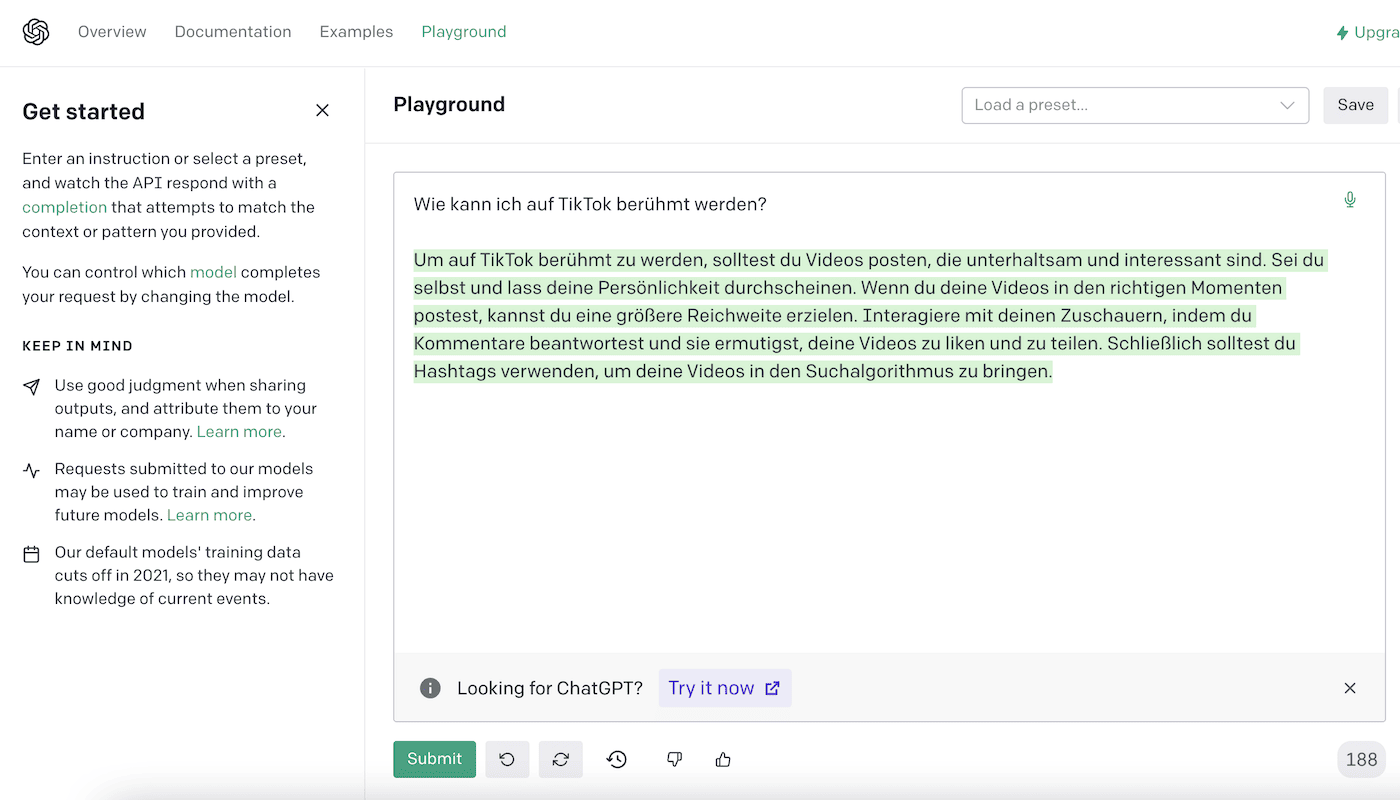Open the history clock icon
Image resolution: width=1400 pixels, height=800 pixels.
click(617, 759)
